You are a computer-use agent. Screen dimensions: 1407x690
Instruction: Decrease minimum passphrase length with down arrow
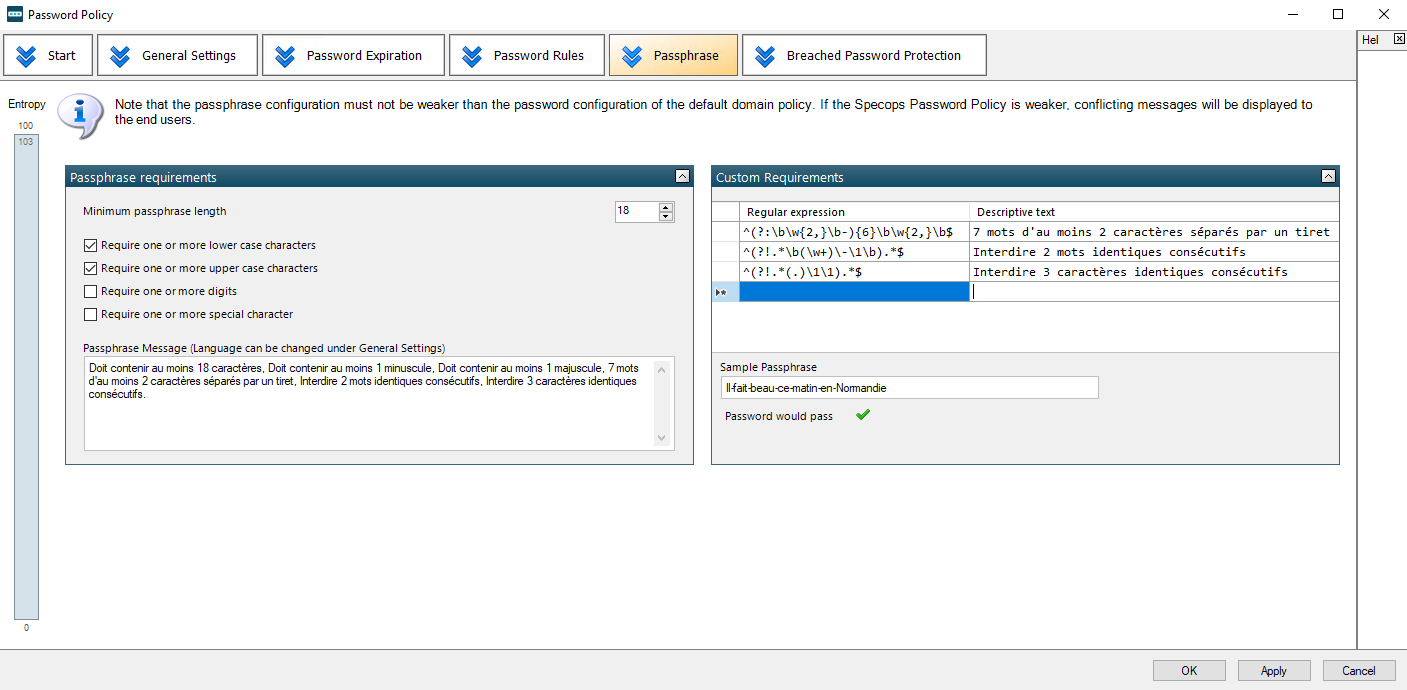point(666,216)
